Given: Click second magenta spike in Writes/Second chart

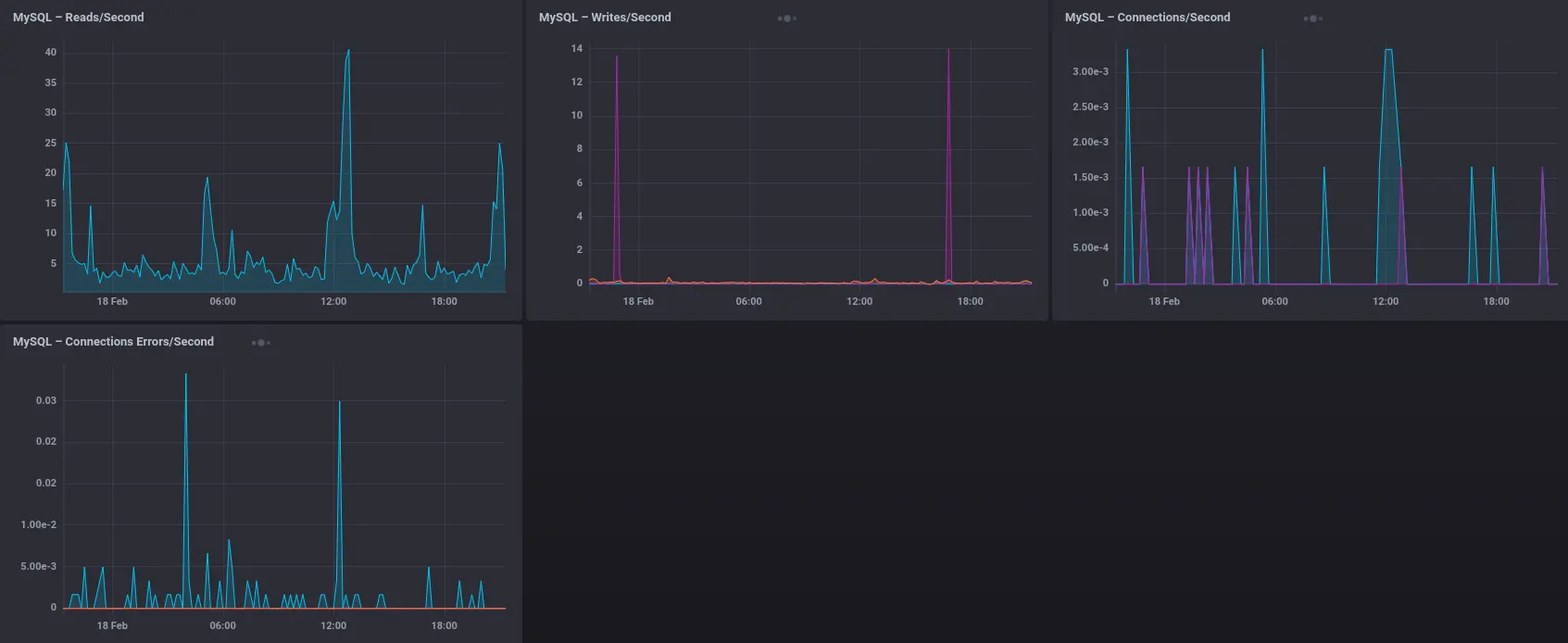Looking at the screenshot, I should coord(948,53).
